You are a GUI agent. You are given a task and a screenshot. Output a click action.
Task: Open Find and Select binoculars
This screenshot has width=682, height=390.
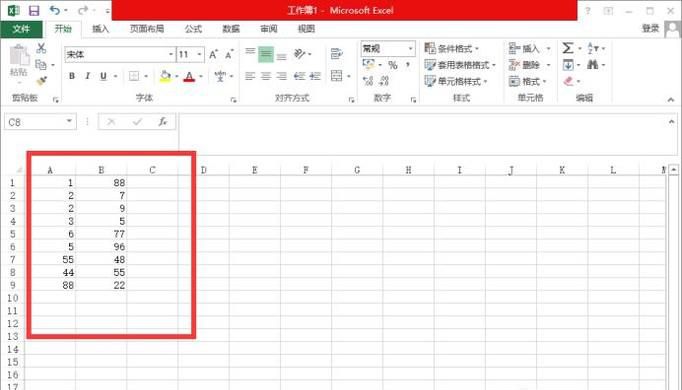click(592, 65)
